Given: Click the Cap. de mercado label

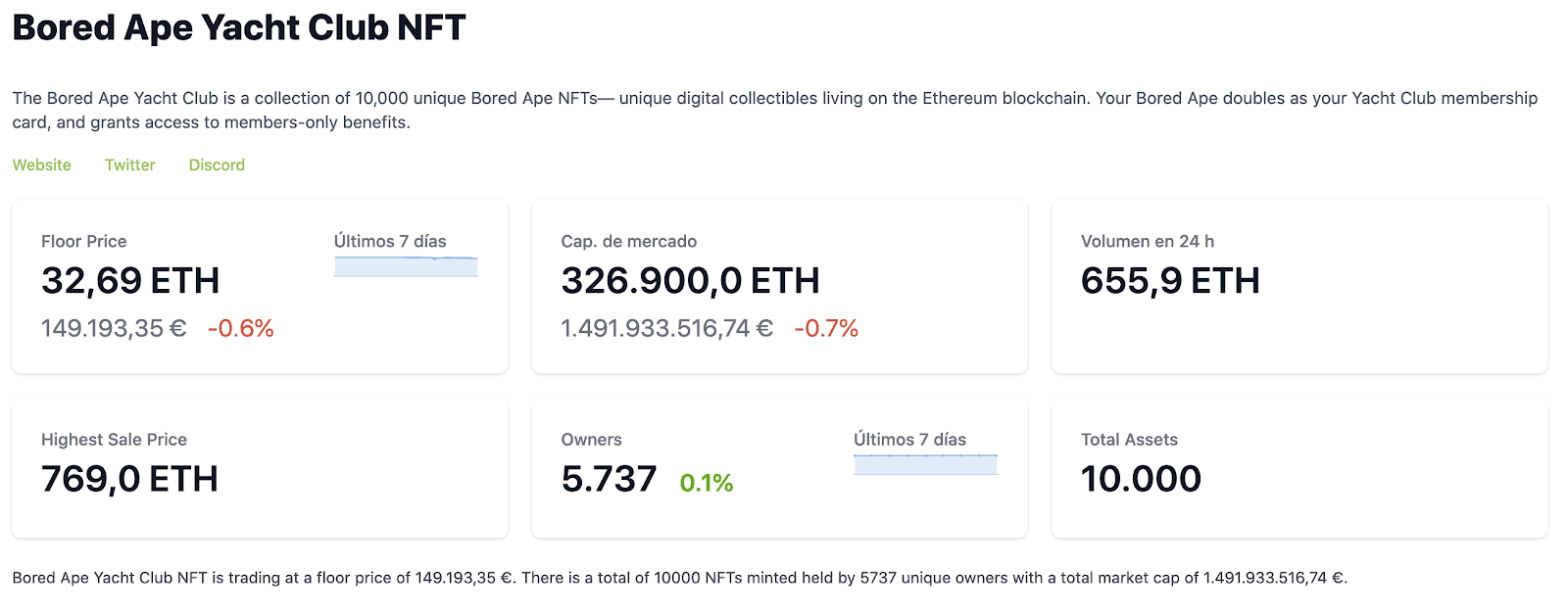Looking at the screenshot, I should coord(628,241).
